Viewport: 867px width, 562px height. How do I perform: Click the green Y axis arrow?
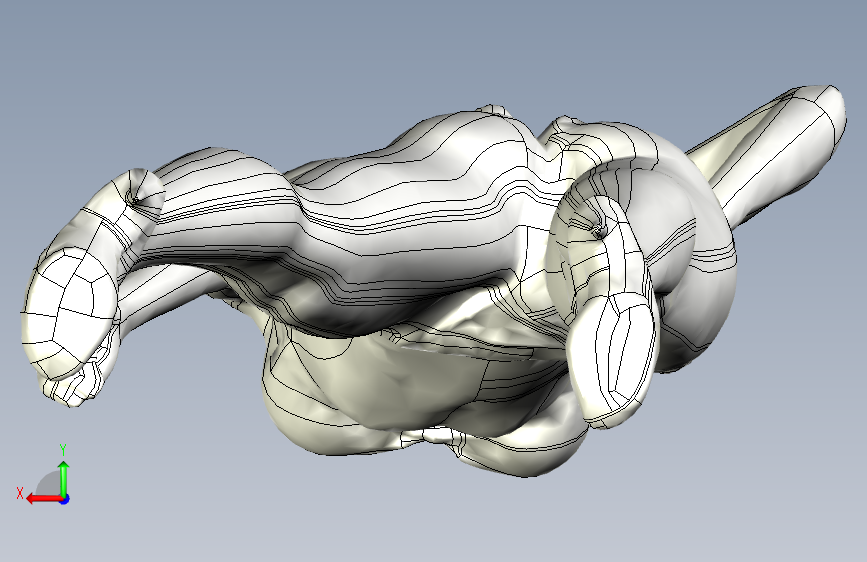tap(64, 479)
